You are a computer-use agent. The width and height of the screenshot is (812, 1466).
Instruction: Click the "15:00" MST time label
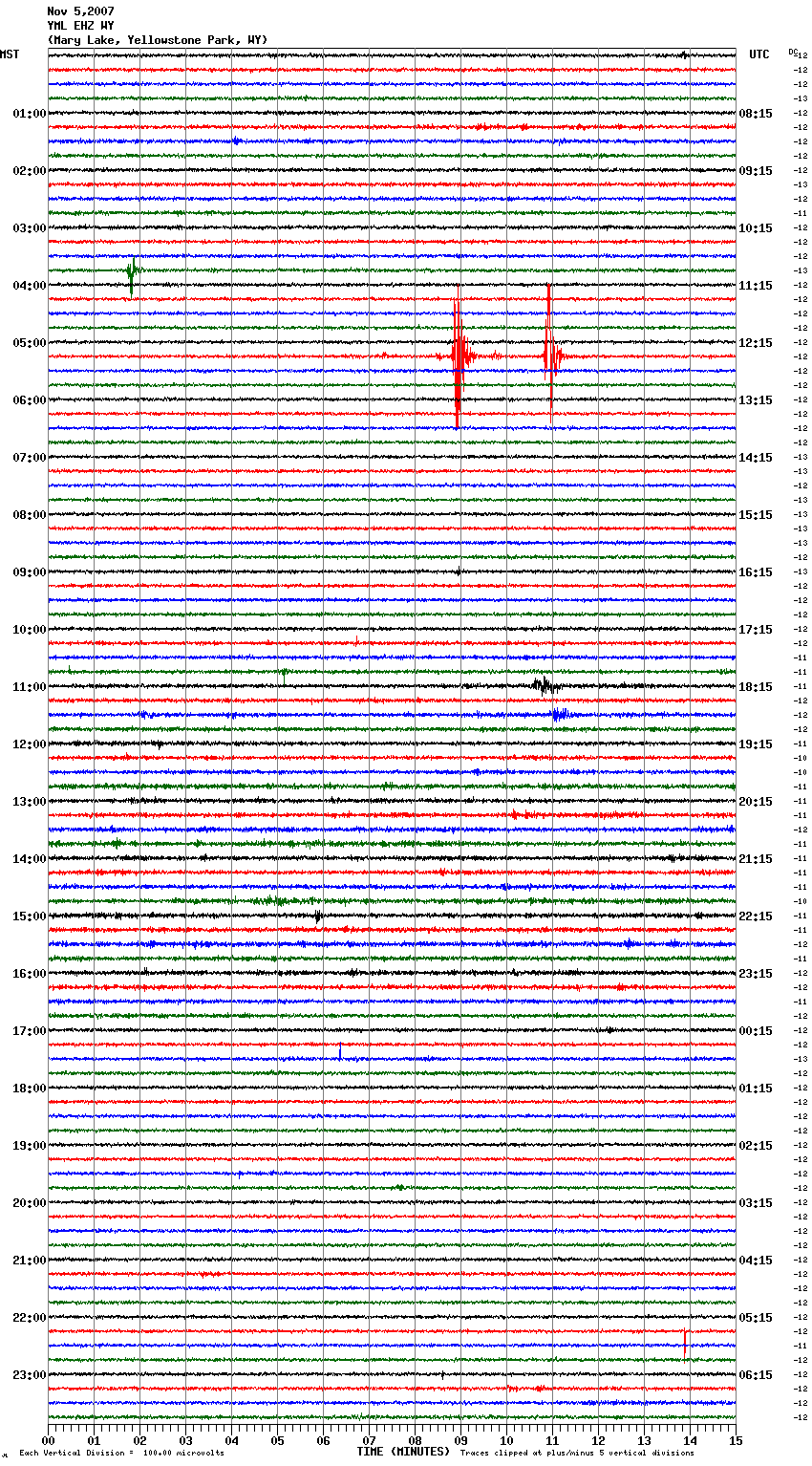[30, 916]
